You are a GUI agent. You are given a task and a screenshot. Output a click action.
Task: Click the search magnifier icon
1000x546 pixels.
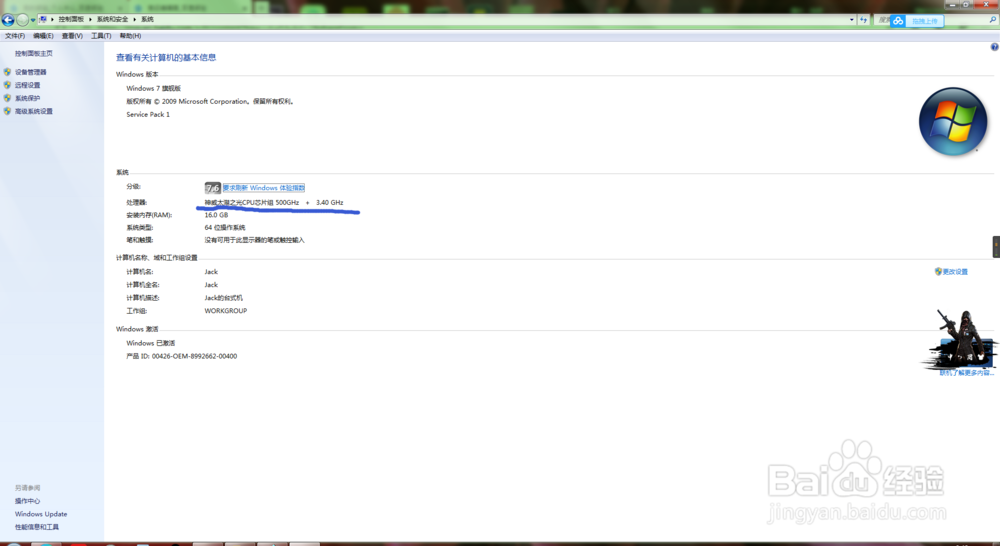click(993, 20)
